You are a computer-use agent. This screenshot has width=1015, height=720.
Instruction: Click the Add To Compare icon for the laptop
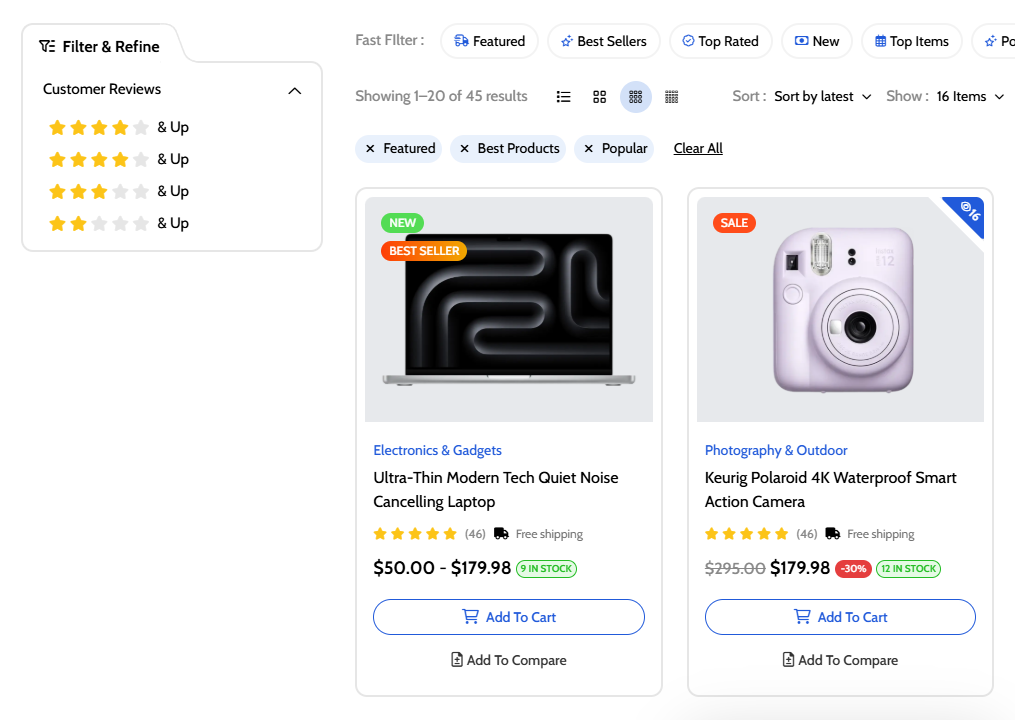pyautogui.click(x=457, y=660)
